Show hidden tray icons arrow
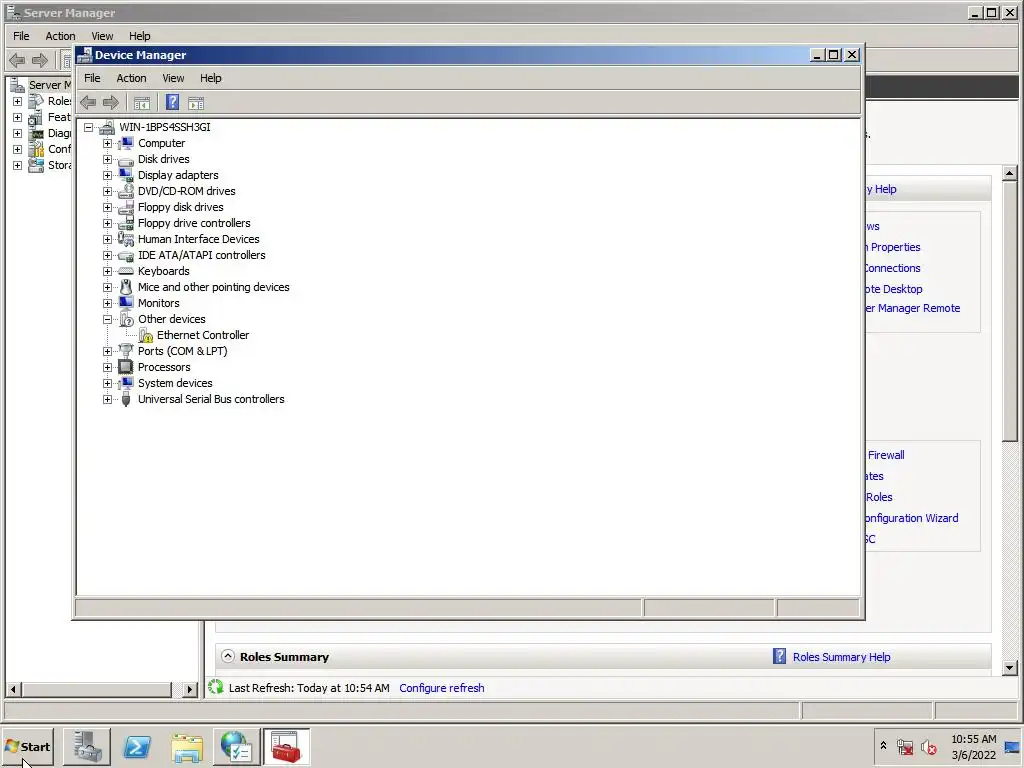The image size is (1024, 768). point(884,745)
